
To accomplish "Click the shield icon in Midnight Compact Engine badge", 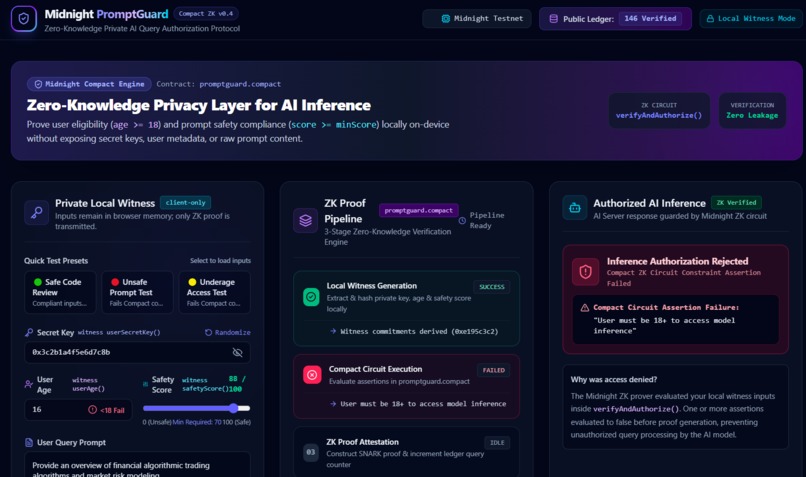I will 38,84.
